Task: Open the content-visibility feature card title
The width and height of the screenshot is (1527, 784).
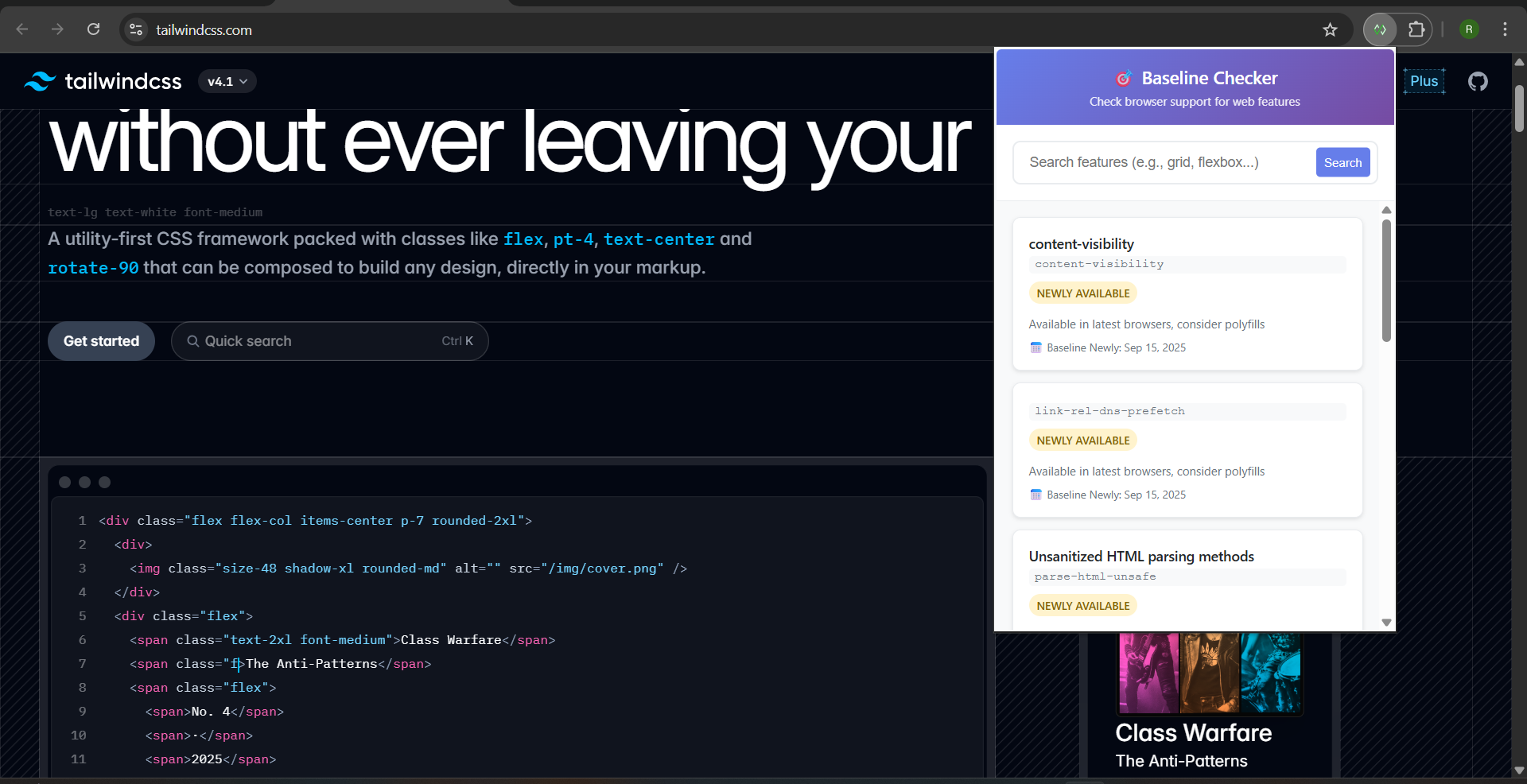Action: click(x=1081, y=244)
